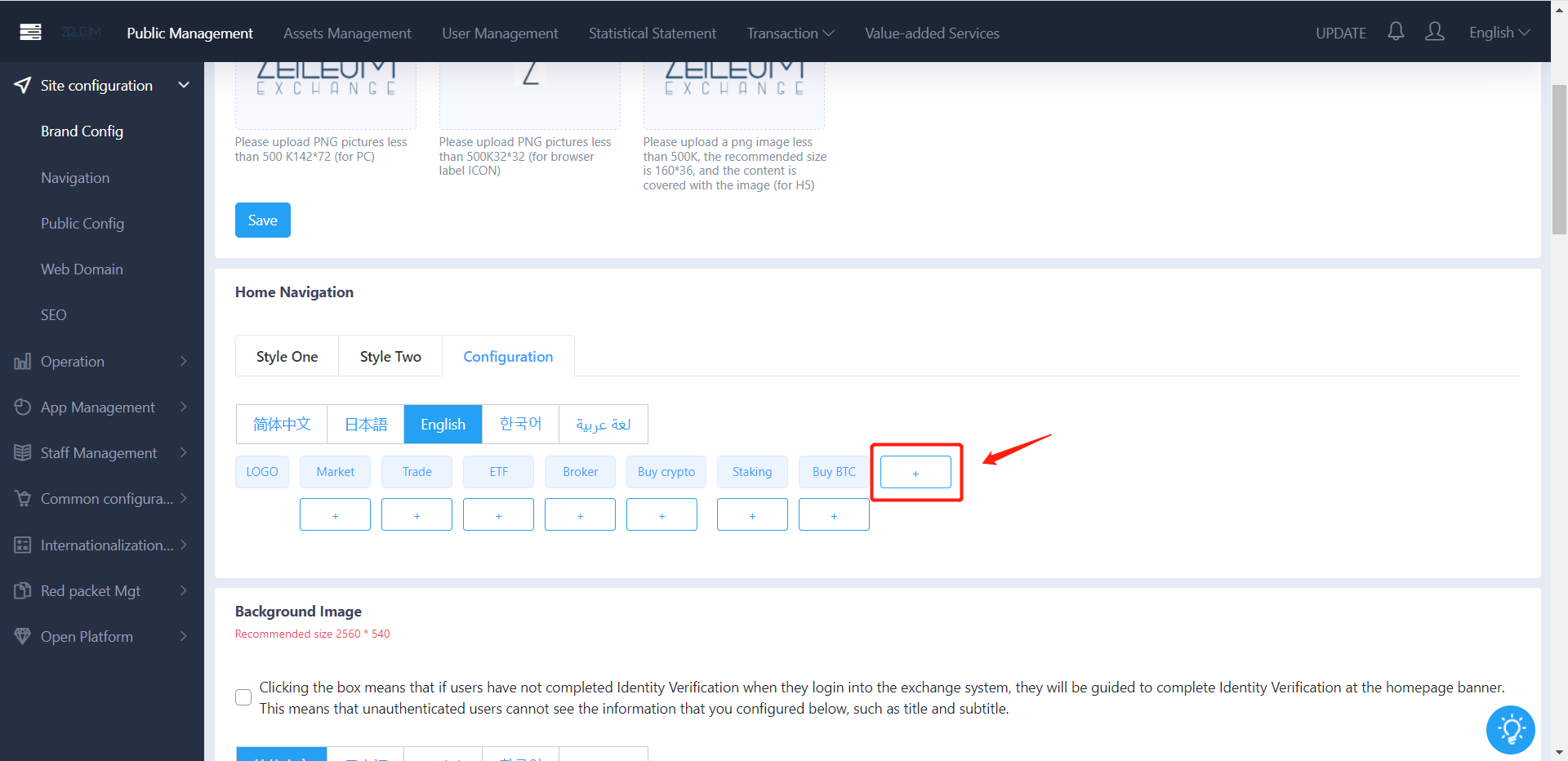
Task: Open User Management top menu
Action: point(500,33)
